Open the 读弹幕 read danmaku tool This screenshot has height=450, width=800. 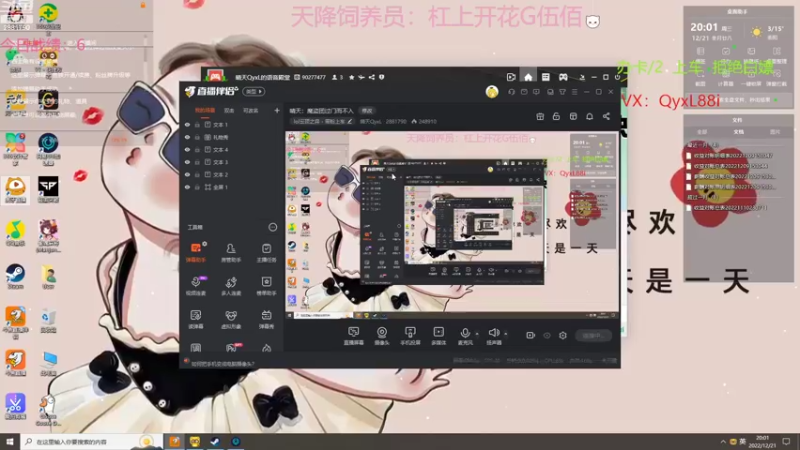[196, 319]
